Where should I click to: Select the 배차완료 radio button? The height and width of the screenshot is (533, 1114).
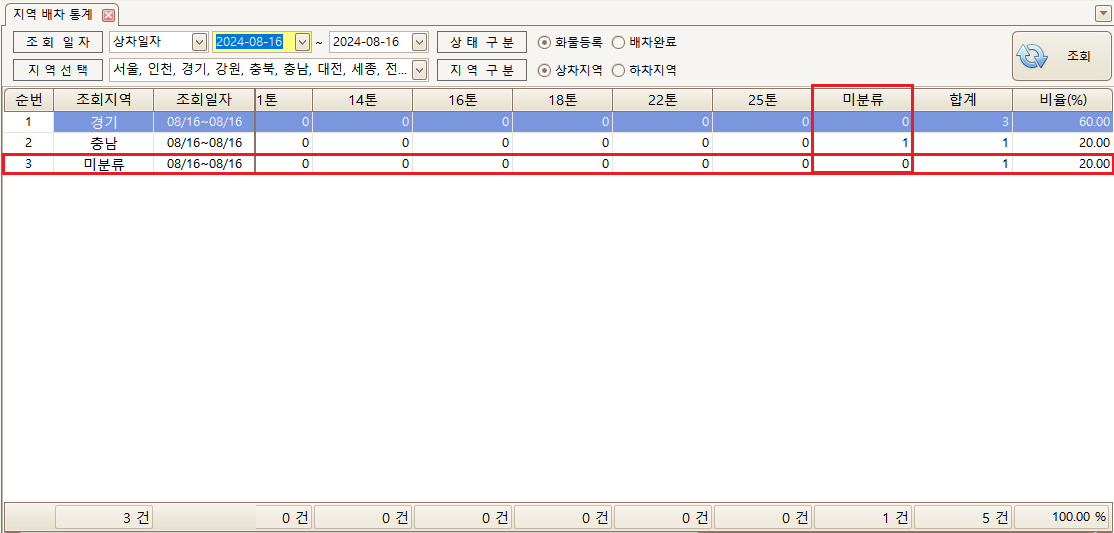[618, 42]
